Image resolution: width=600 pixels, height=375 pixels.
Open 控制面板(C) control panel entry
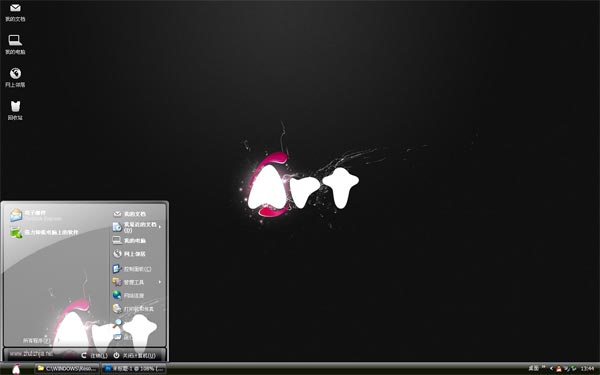132,269
